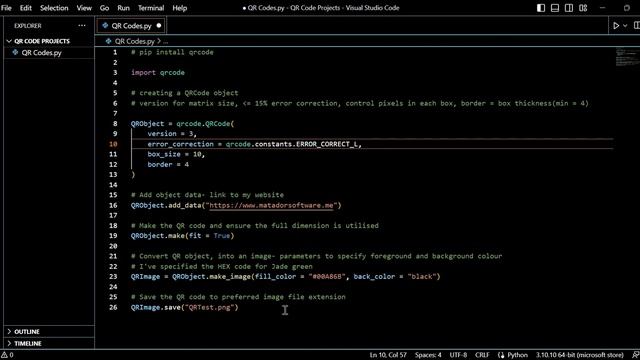Change indentation via Spaces: 4
This screenshot has width=640, height=360.
[428, 355]
